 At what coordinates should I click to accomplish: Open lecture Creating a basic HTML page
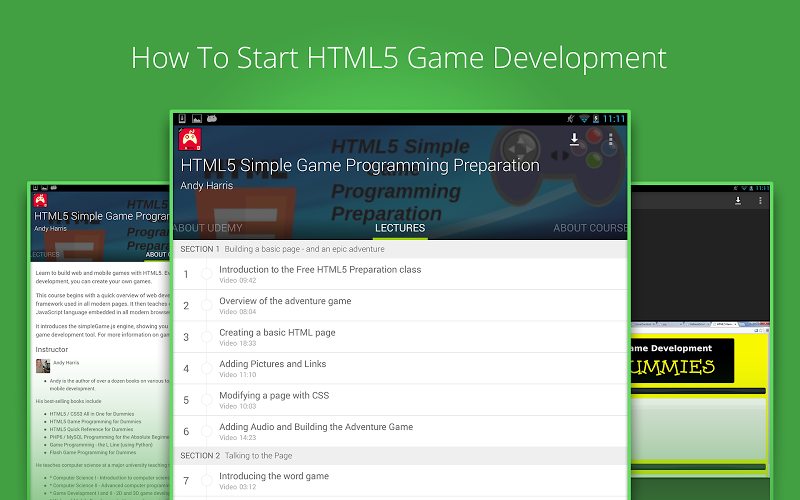tap(400, 337)
